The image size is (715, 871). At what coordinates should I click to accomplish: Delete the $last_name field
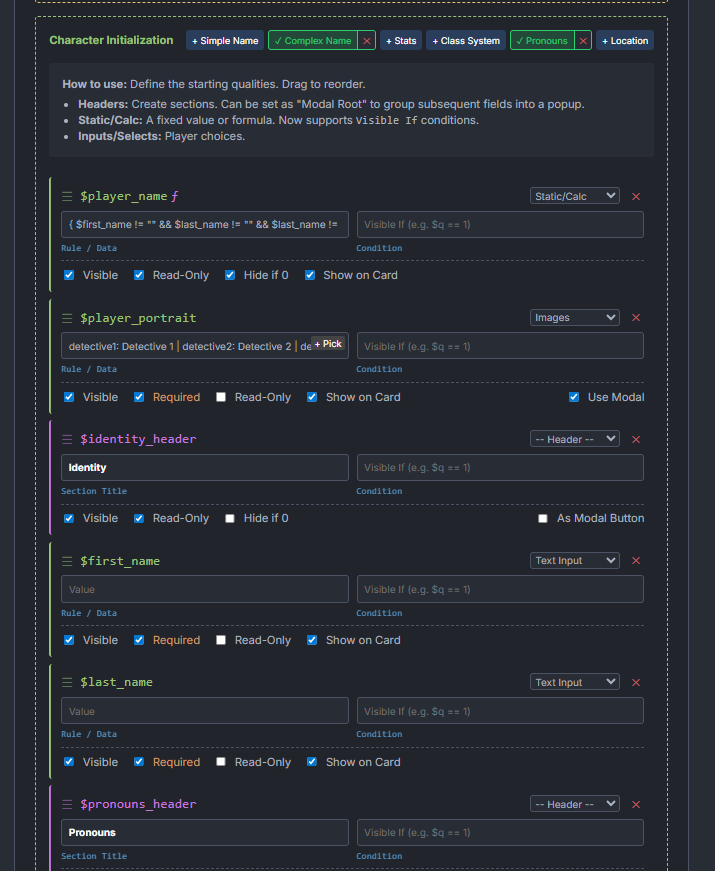(636, 683)
